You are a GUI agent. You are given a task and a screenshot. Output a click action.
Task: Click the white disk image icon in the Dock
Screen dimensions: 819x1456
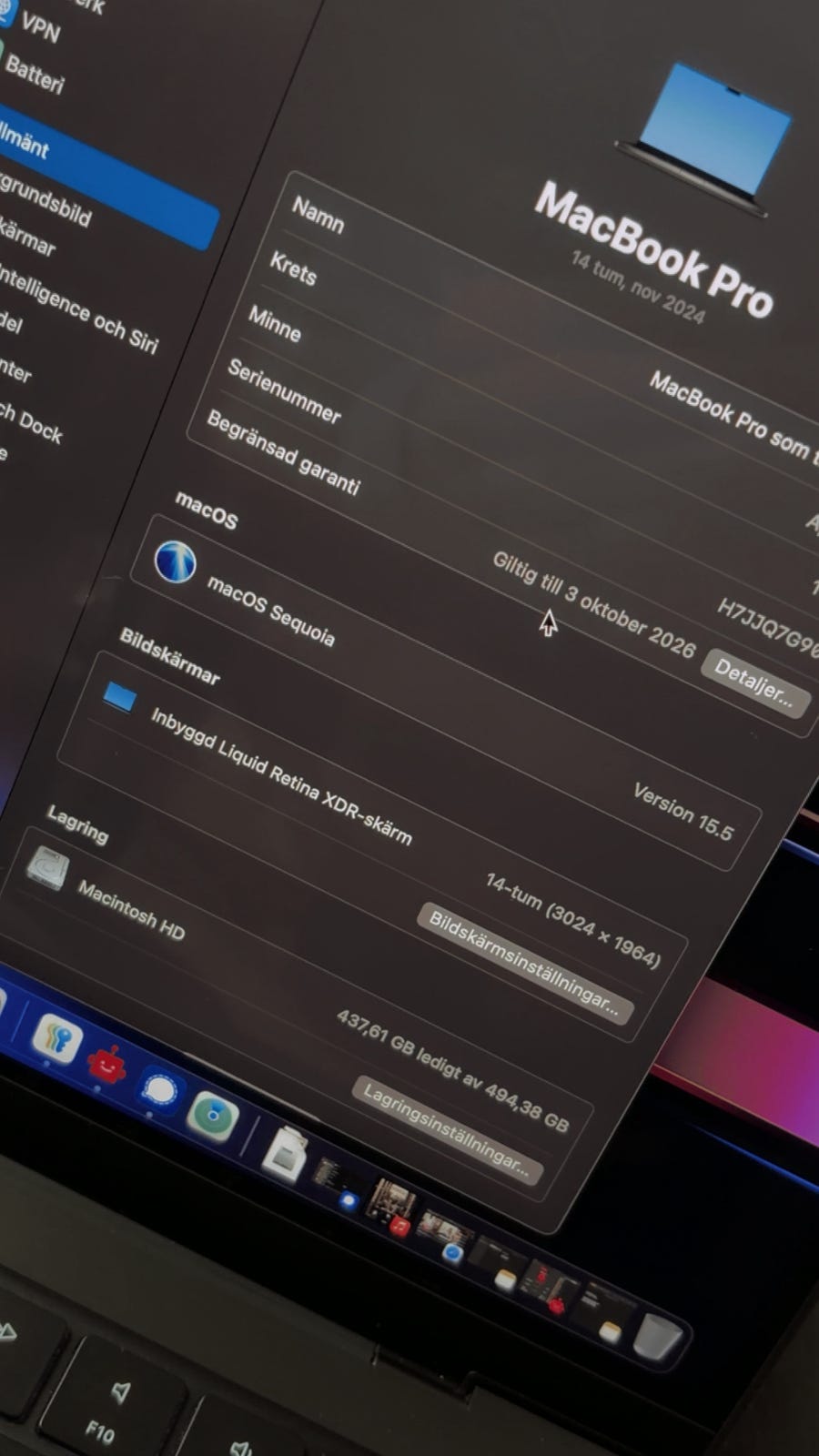point(284,1155)
